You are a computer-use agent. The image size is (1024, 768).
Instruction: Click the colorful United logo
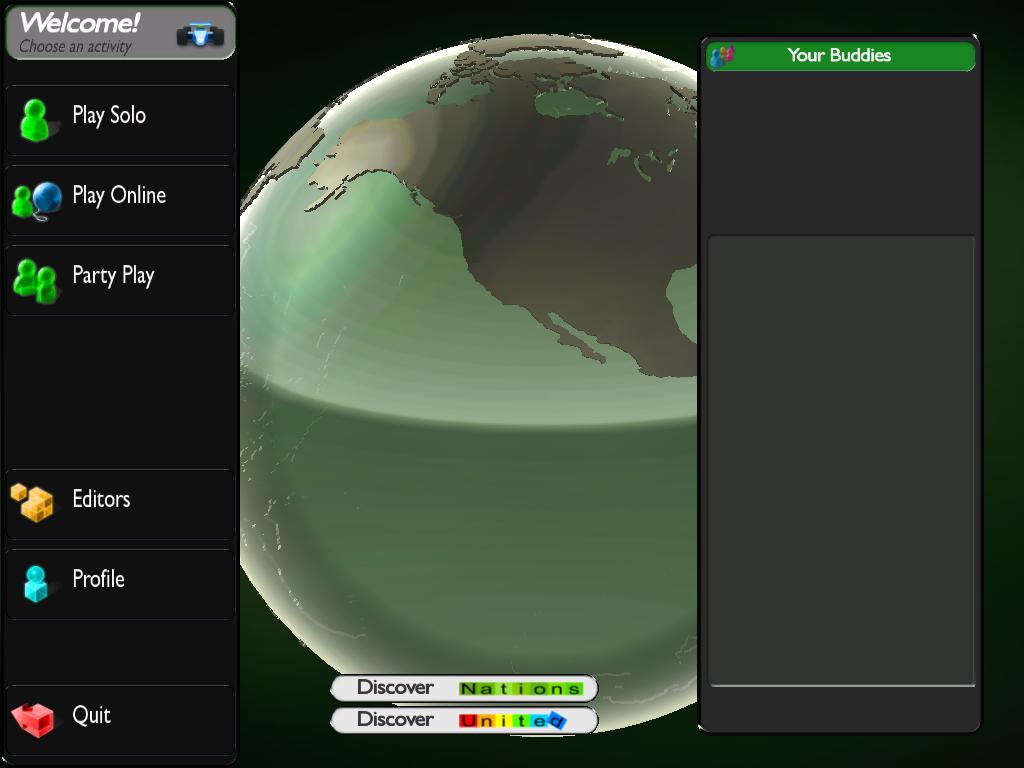(513, 720)
